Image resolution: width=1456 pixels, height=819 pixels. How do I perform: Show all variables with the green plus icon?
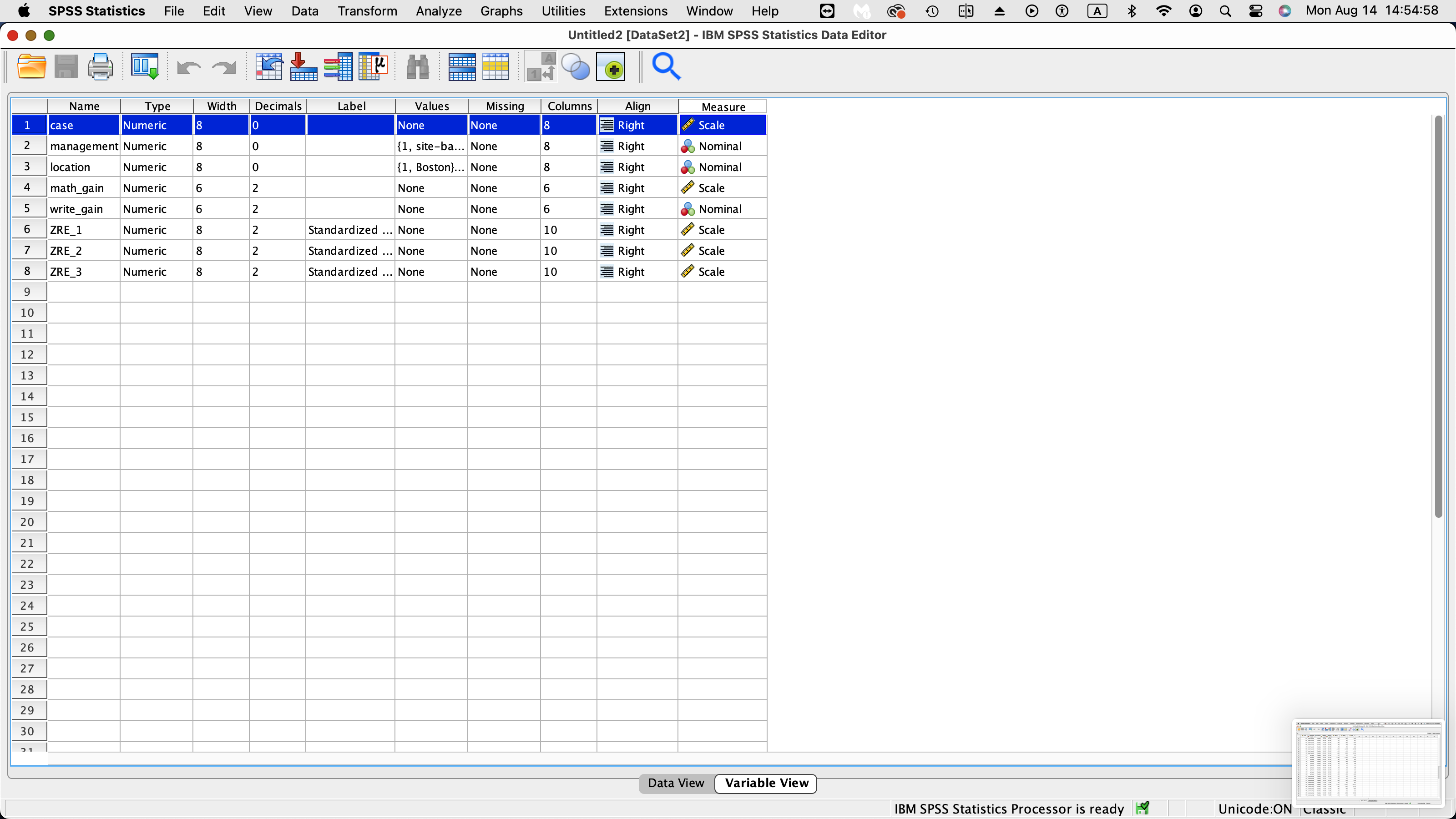pyautogui.click(x=611, y=66)
